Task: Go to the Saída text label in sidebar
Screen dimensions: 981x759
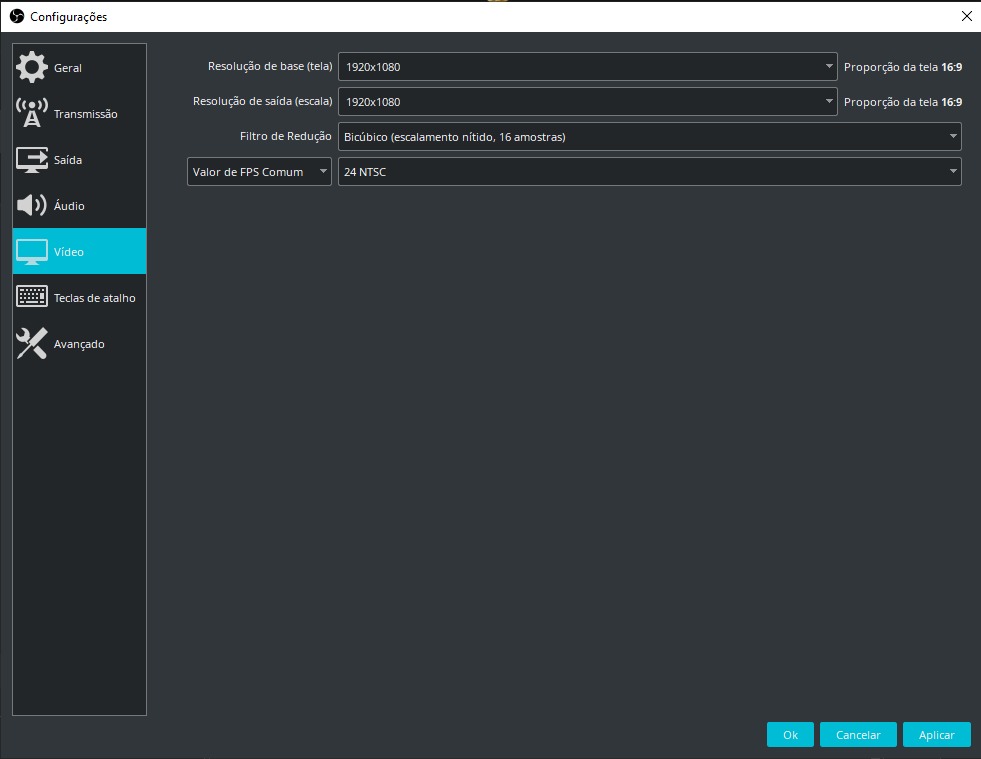Action: 68,161
